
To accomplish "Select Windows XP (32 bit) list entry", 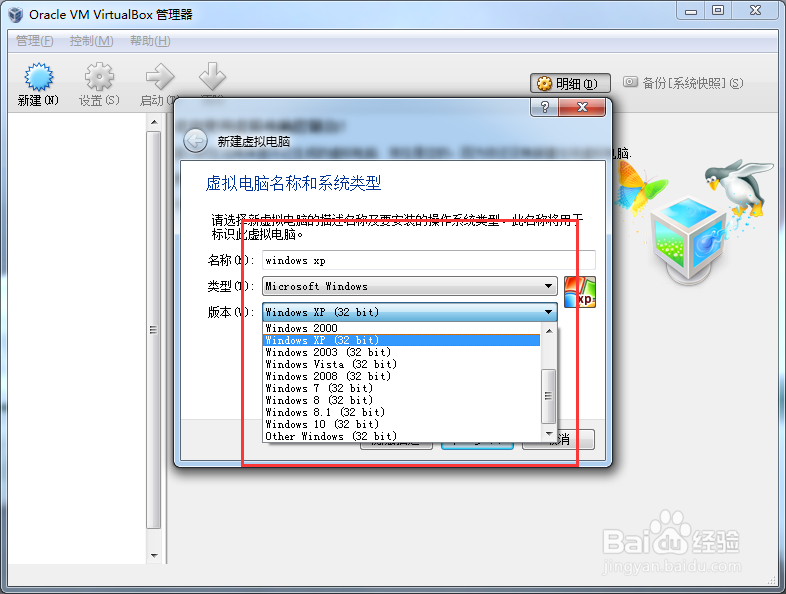I will click(x=402, y=340).
